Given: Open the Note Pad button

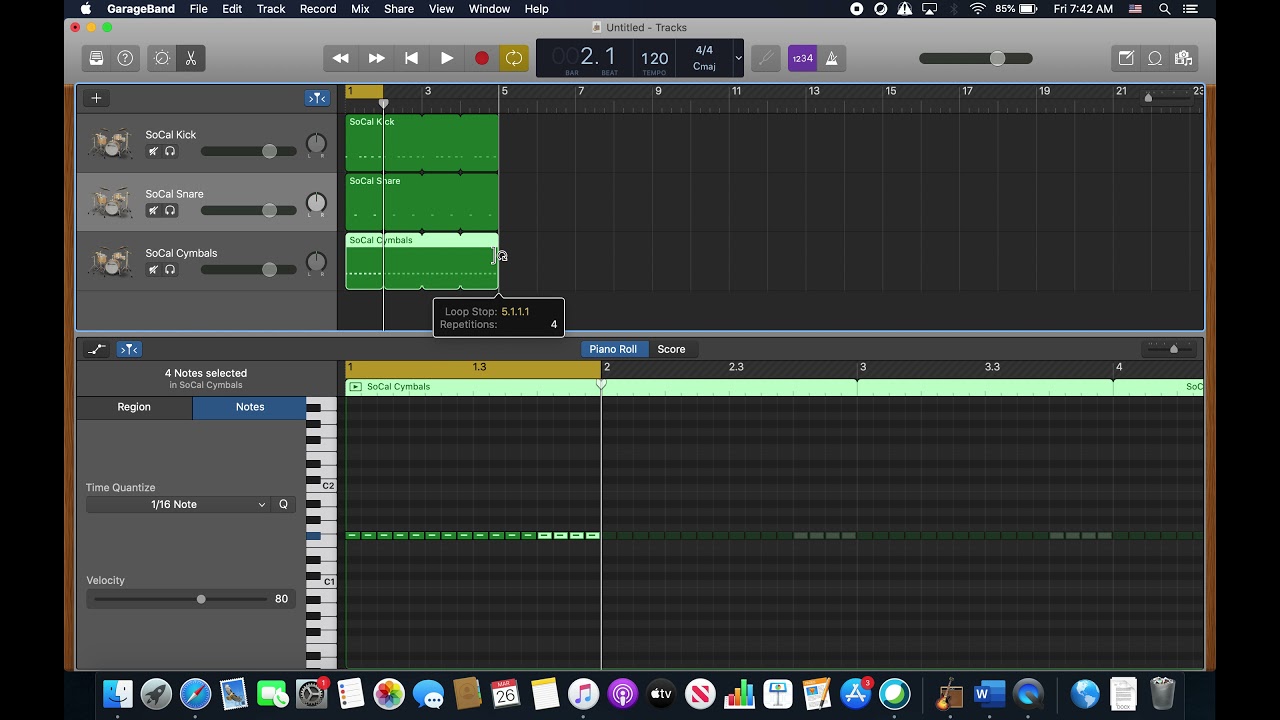Looking at the screenshot, I should 1126,58.
